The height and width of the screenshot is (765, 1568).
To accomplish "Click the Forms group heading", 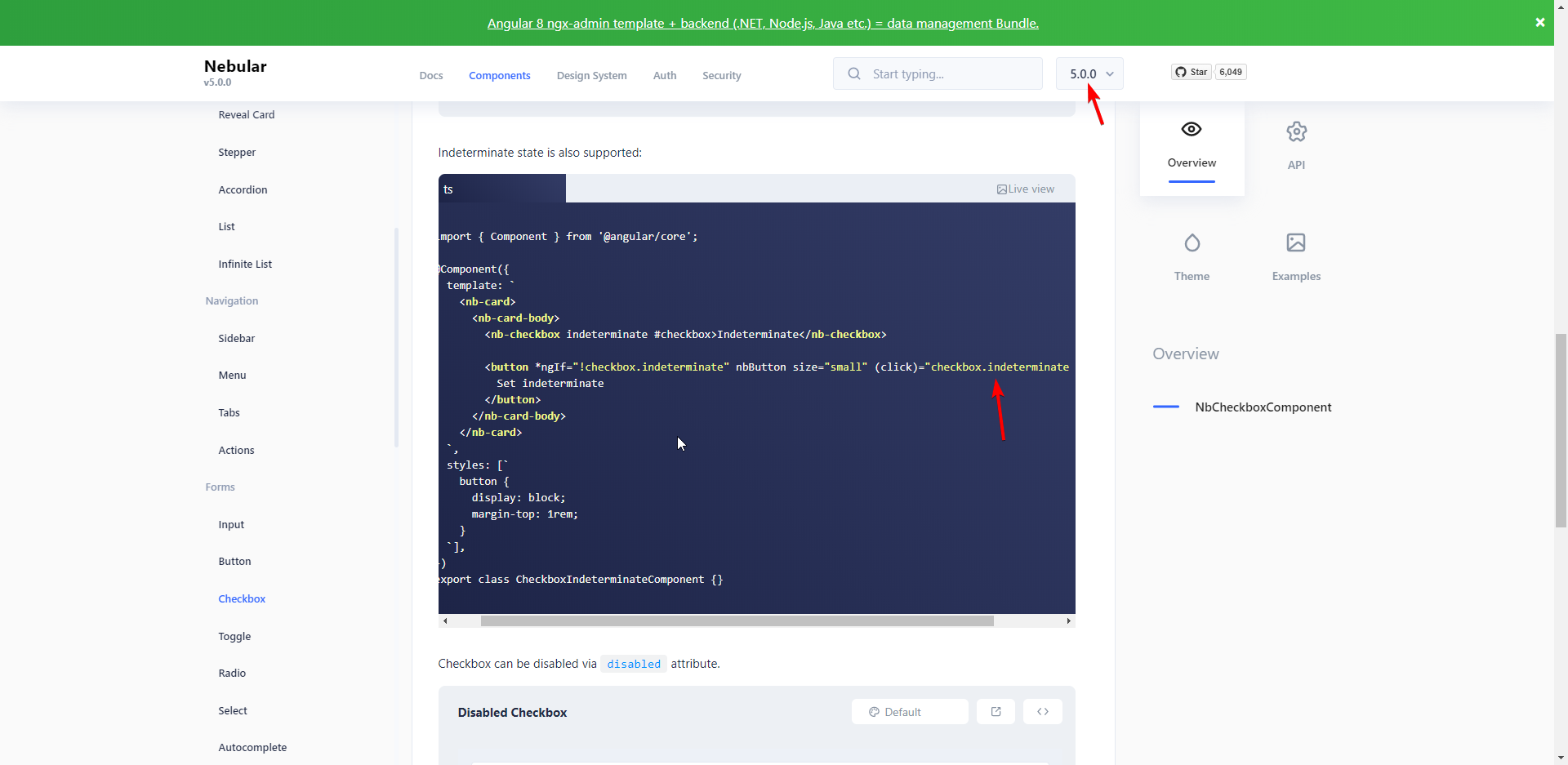I will (x=220, y=487).
